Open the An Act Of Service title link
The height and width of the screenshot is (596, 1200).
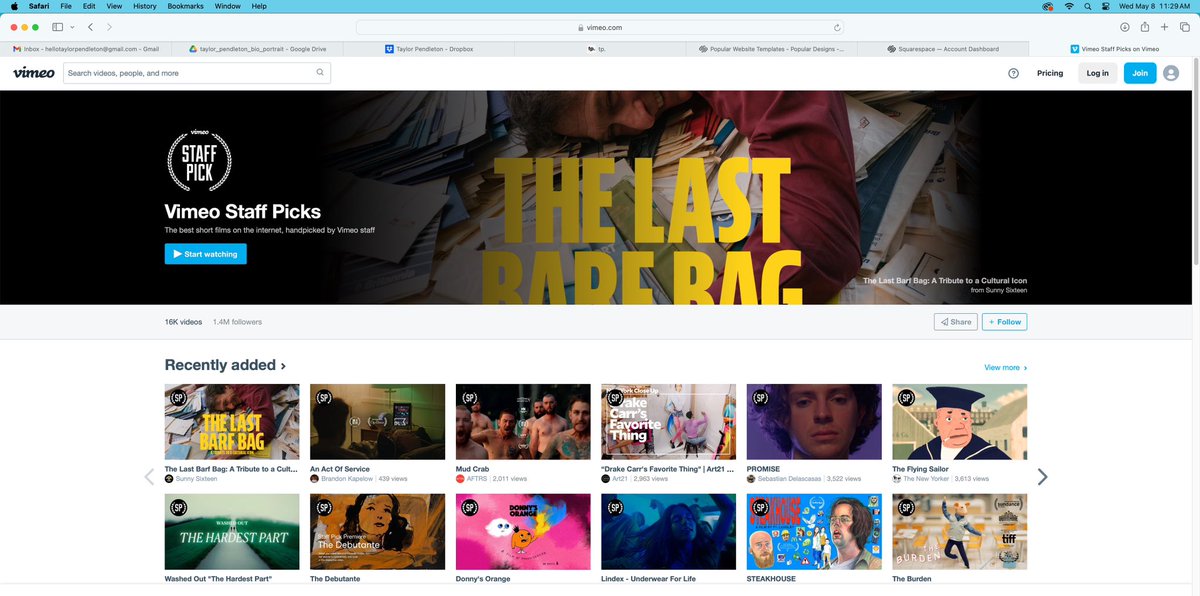coord(340,469)
